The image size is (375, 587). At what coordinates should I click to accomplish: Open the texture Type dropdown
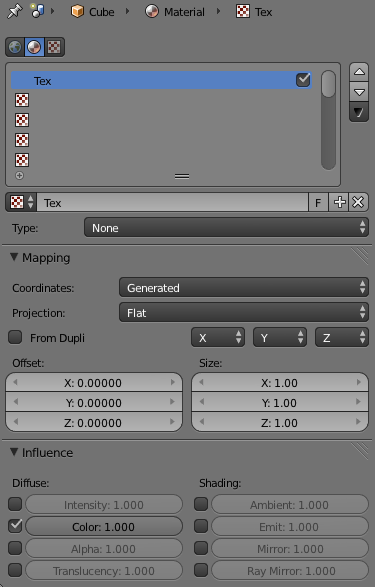click(226, 228)
